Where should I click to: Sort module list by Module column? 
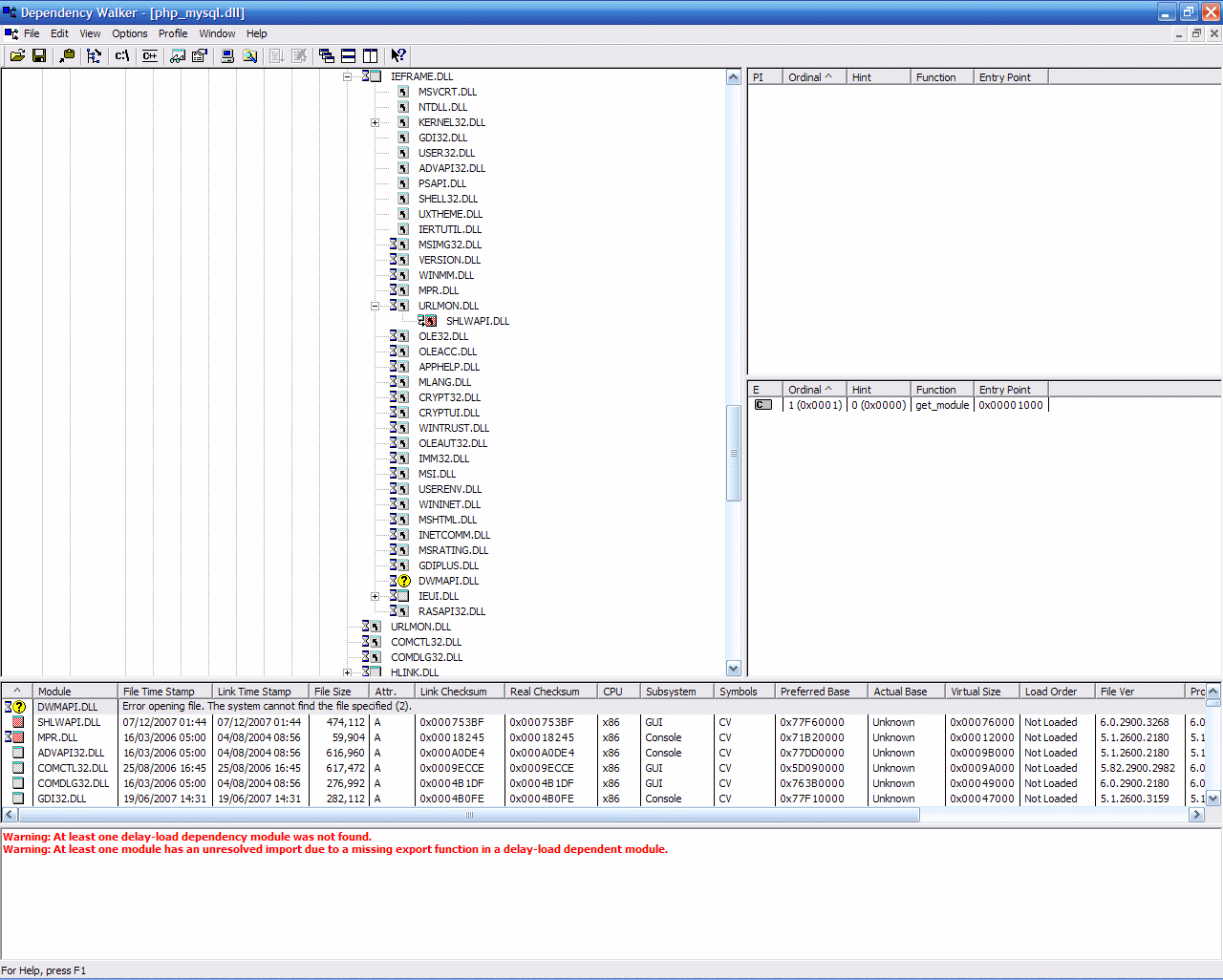[75, 692]
